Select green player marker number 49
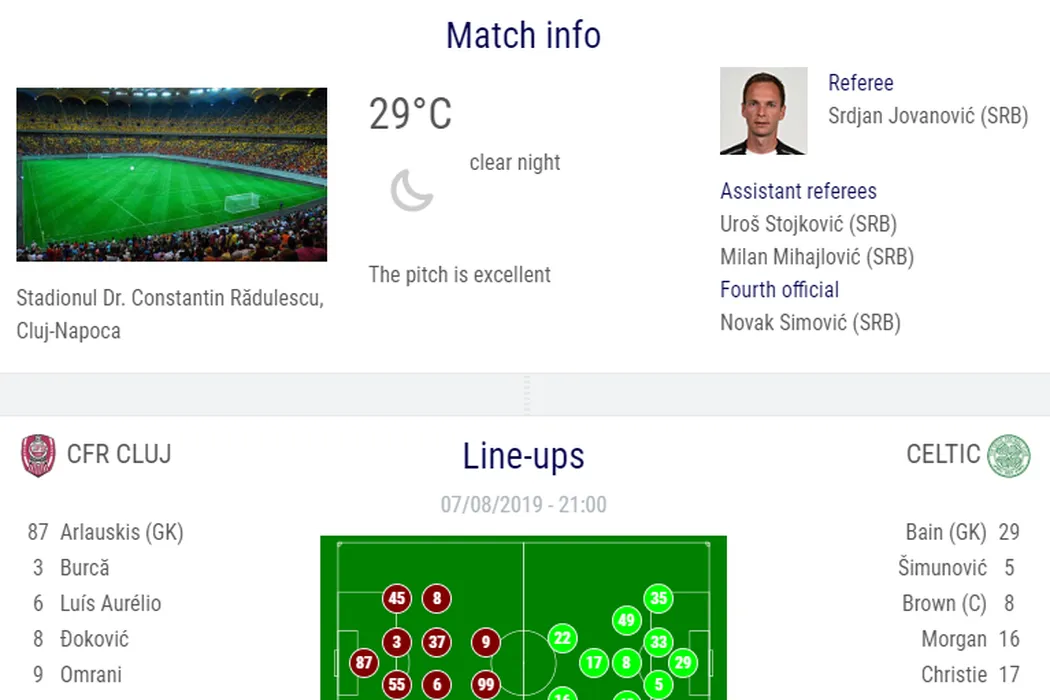The height and width of the screenshot is (700, 1050). pyautogui.click(x=626, y=620)
